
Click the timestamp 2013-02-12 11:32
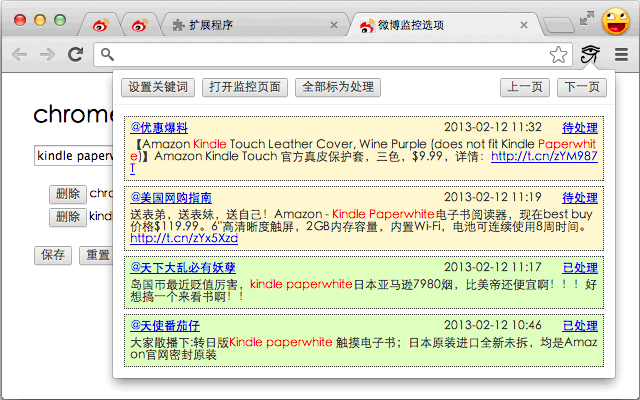[x=493, y=127]
